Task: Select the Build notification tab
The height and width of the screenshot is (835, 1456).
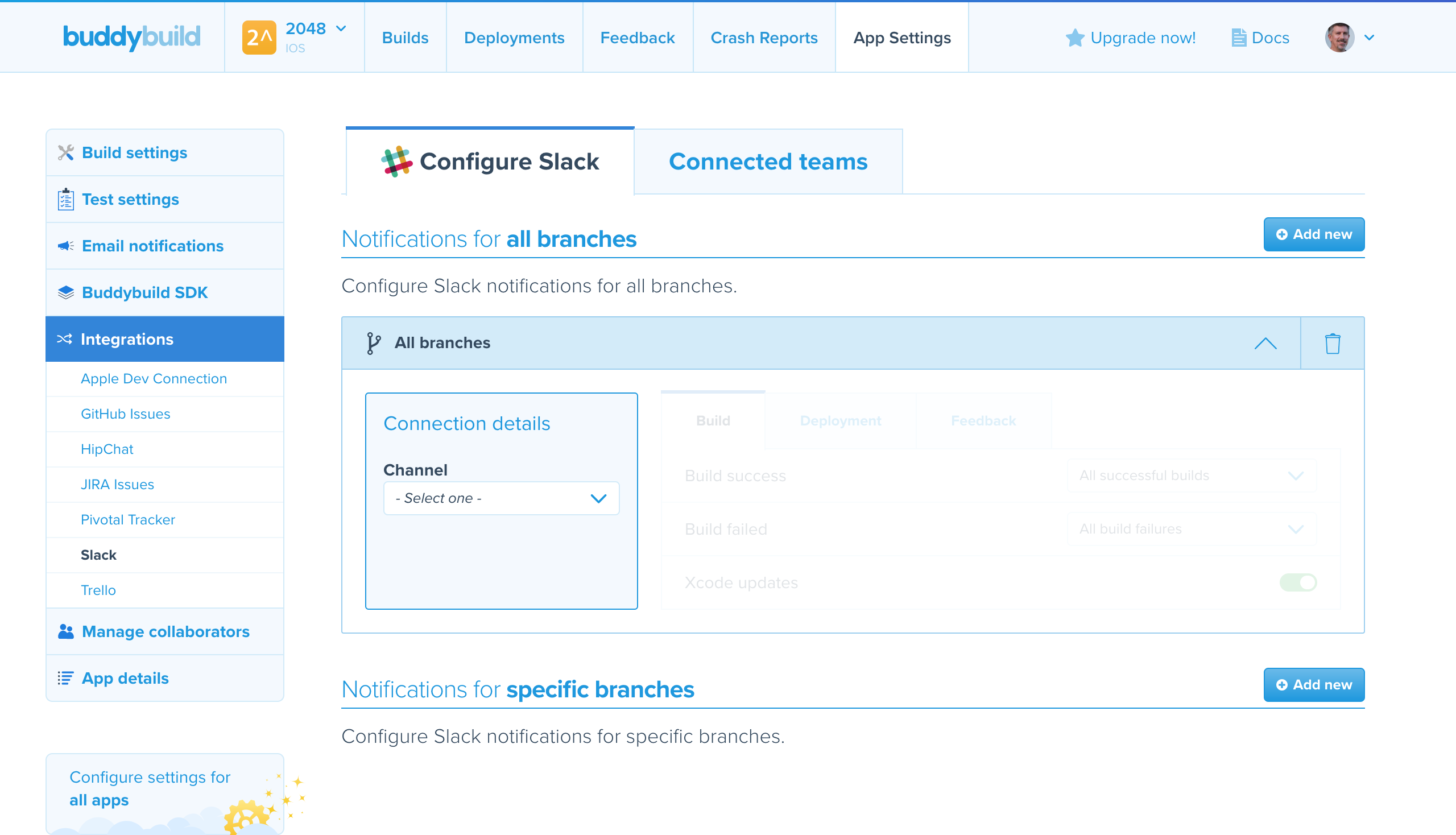Action: pyautogui.click(x=713, y=420)
